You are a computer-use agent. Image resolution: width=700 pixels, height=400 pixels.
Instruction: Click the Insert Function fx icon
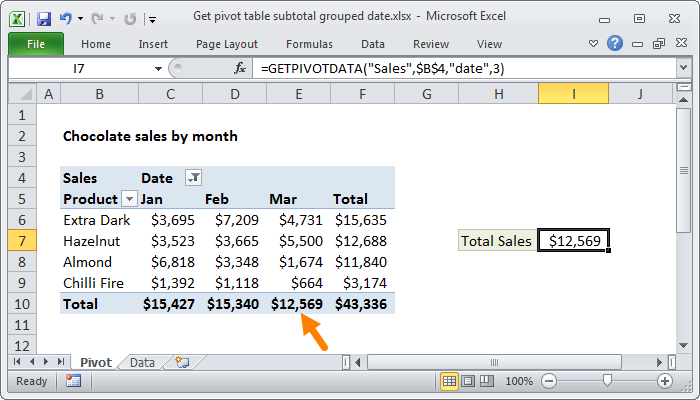coord(240,68)
